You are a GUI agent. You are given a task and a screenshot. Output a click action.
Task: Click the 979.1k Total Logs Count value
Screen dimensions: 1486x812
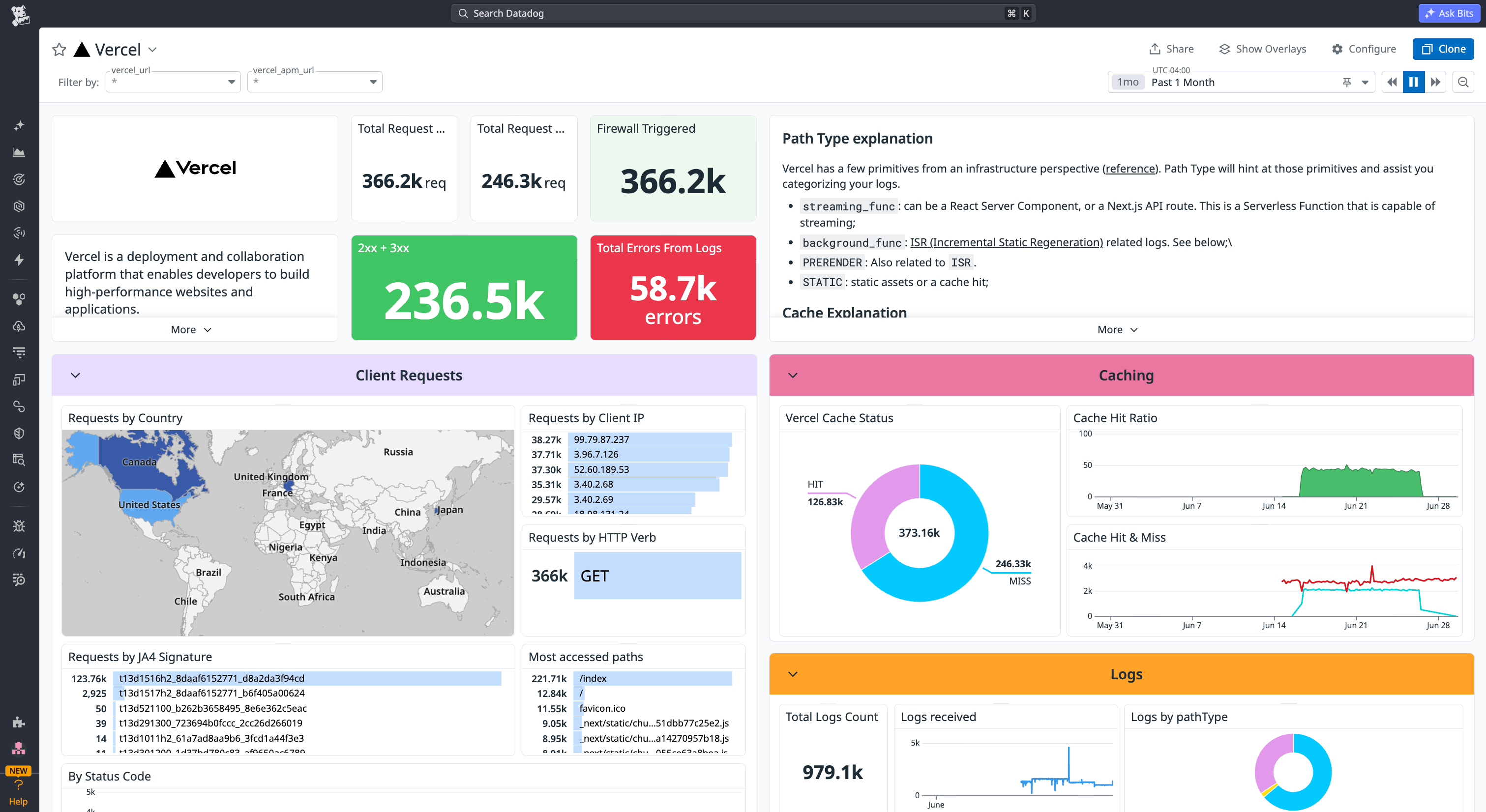(x=832, y=772)
